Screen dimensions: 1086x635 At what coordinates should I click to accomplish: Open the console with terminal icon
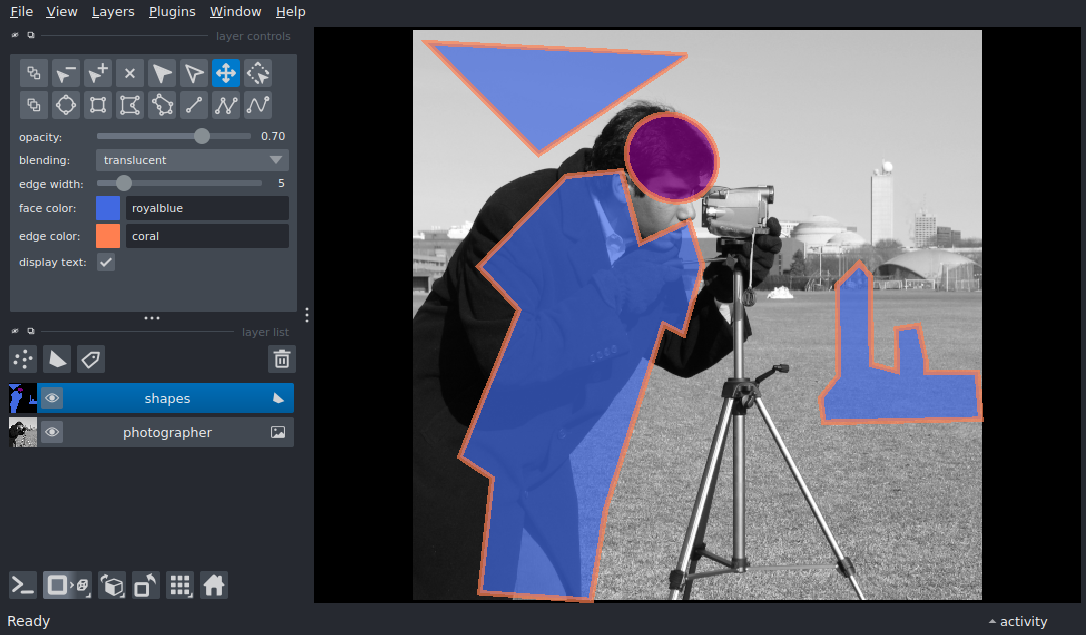tap(23, 585)
